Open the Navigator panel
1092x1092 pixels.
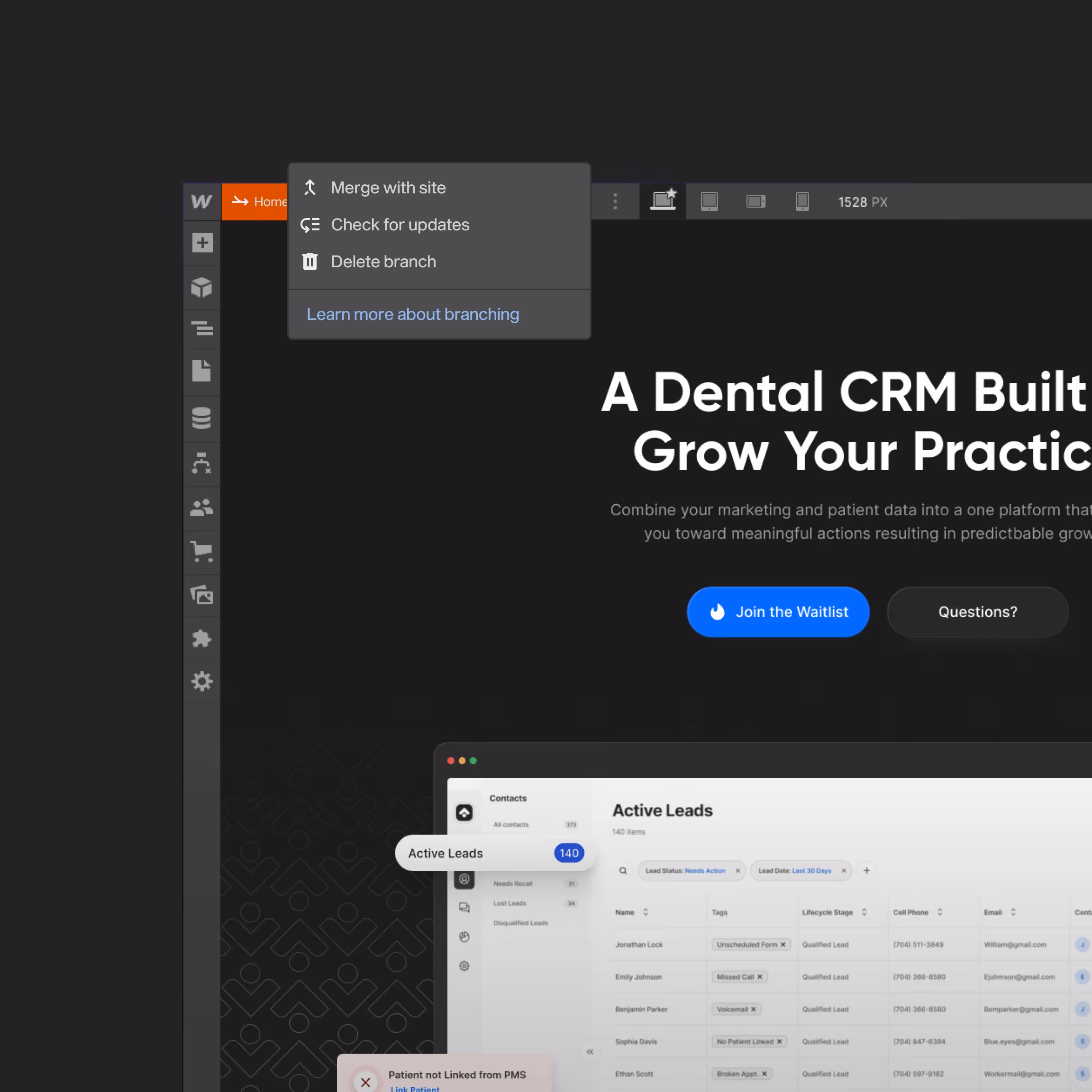tap(202, 328)
